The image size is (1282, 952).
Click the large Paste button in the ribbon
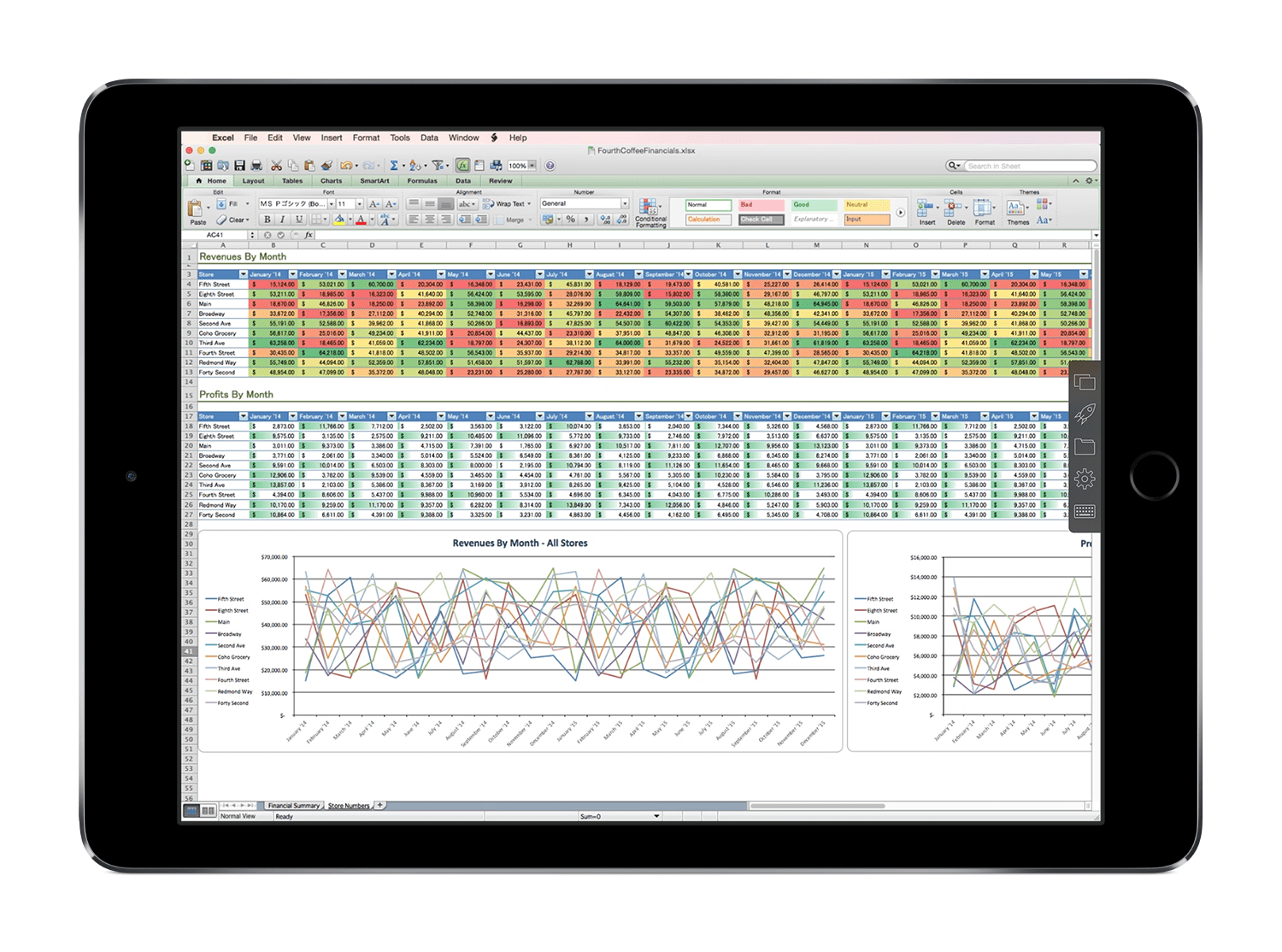point(196,210)
